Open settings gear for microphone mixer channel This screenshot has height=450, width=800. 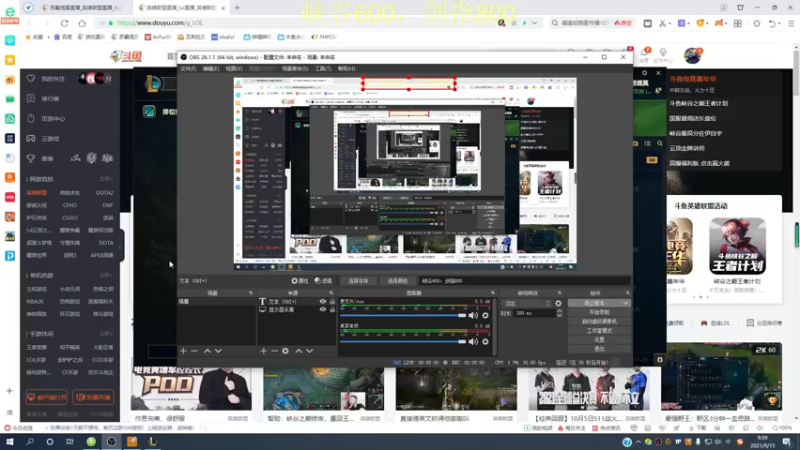tap(485, 315)
